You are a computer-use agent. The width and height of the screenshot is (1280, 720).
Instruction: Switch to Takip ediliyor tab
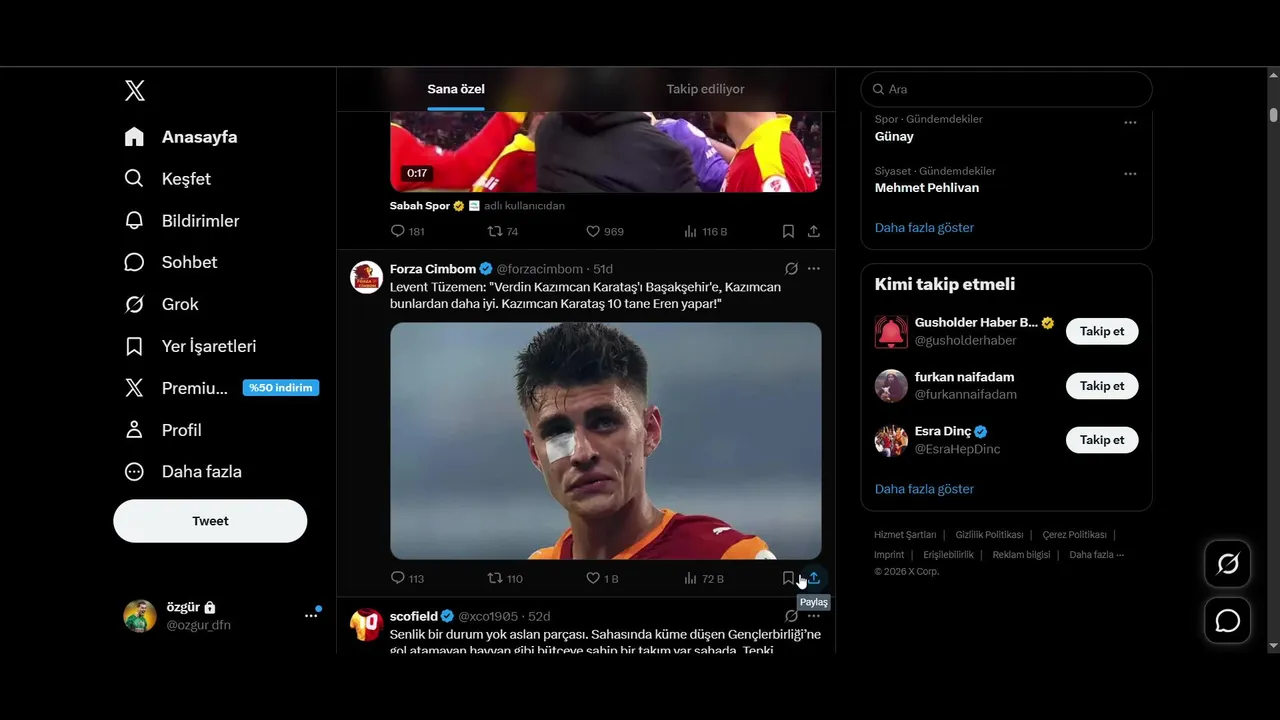click(x=706, y=89)
